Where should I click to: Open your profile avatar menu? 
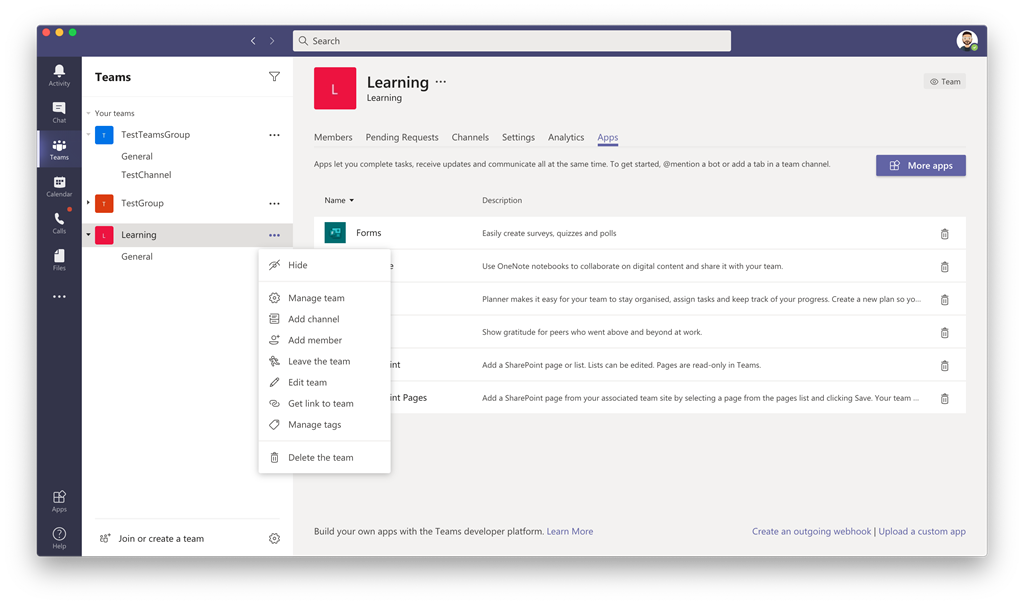point(967,40)
